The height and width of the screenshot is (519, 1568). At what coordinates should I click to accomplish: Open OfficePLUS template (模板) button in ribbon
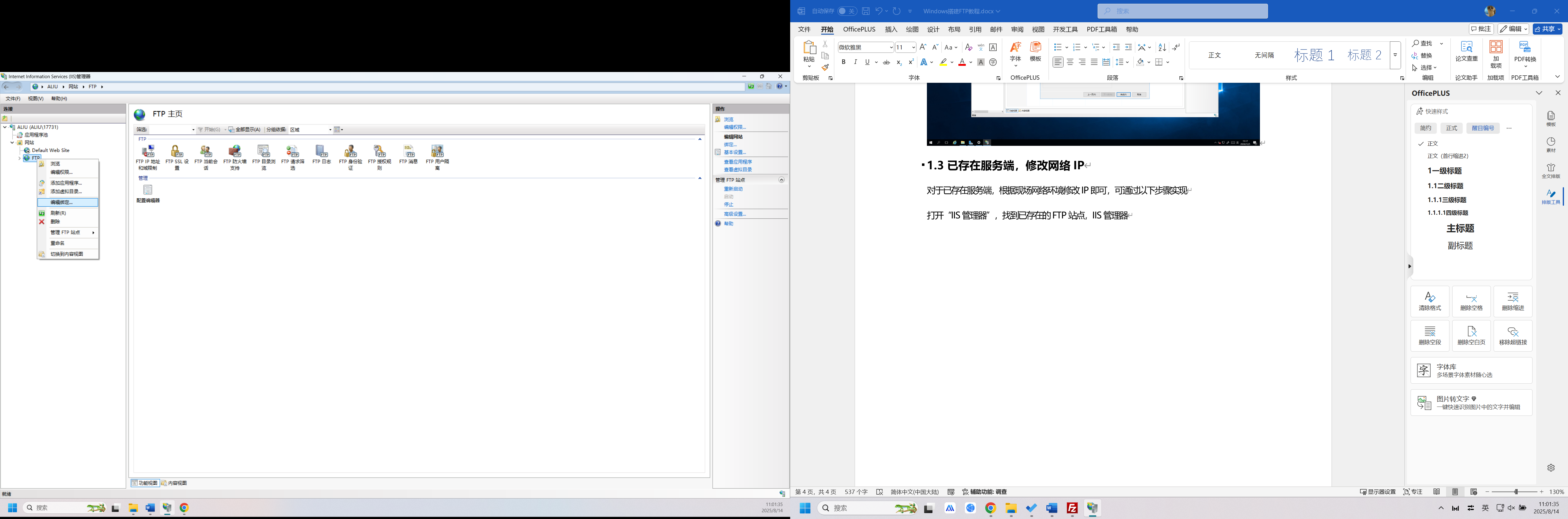click(1035, 53)
